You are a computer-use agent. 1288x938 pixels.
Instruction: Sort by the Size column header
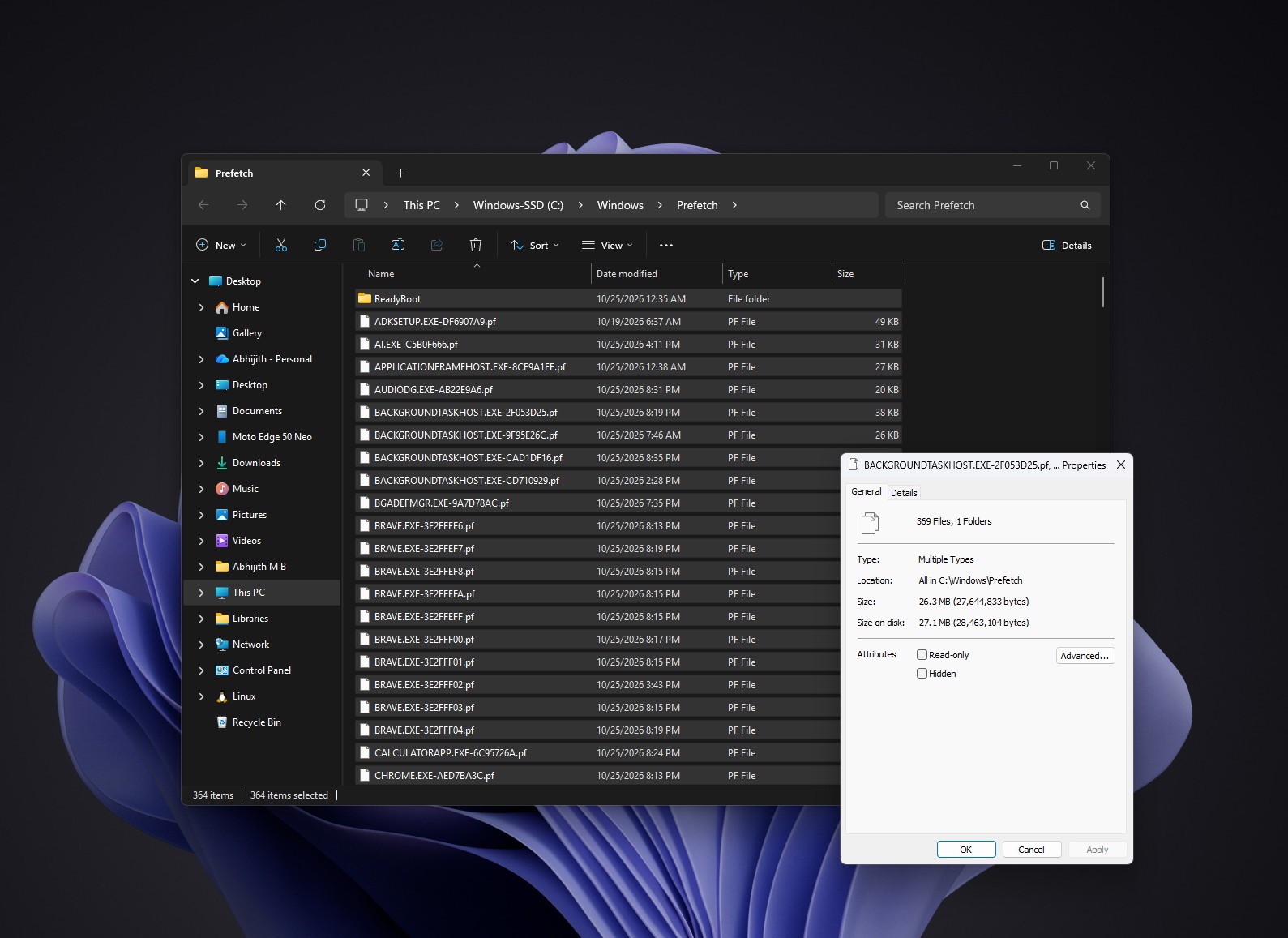pyautogui.click(x=868, y=274)
